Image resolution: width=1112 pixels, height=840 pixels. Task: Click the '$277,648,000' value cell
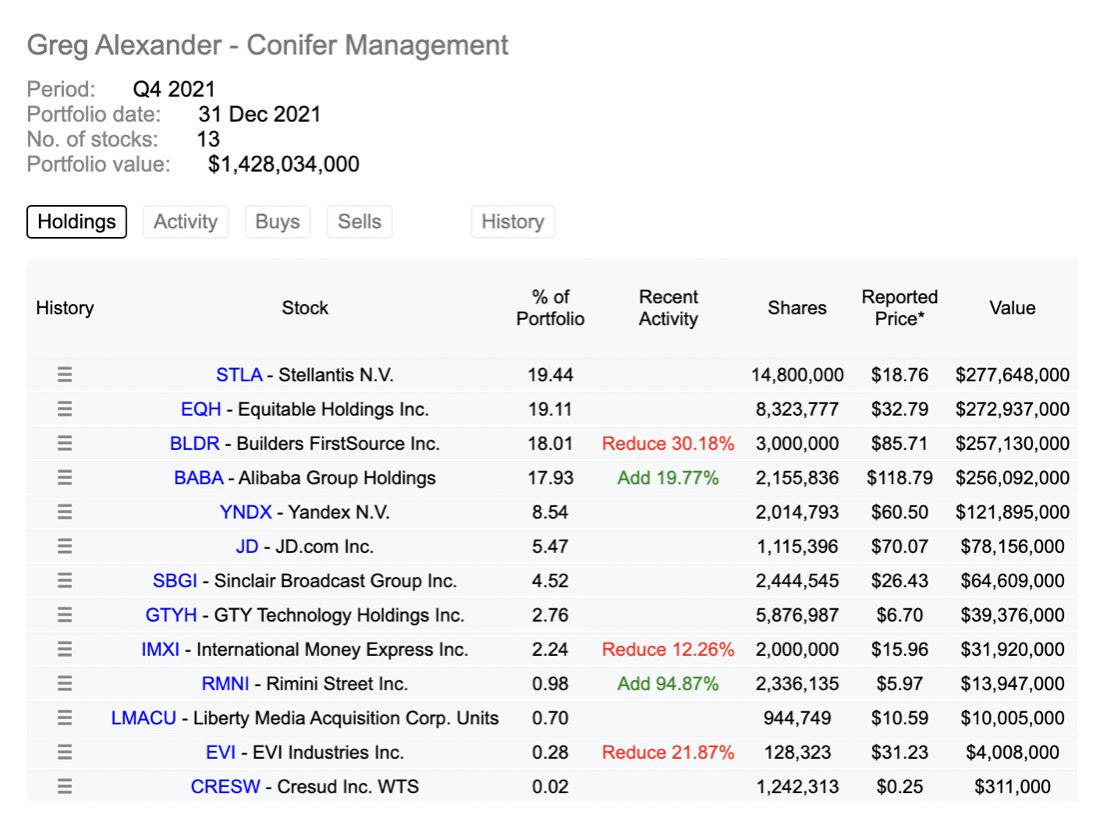(x=1012, y=375)
